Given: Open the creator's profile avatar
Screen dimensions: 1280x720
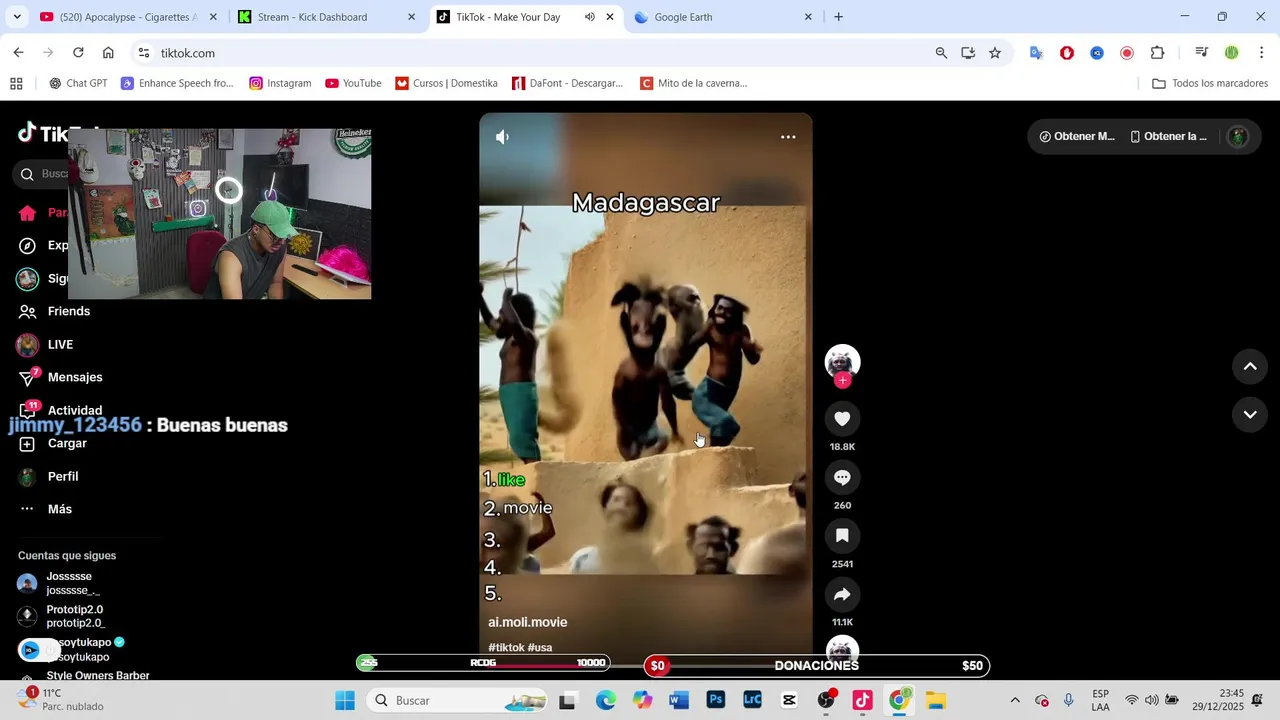Looking at the screenshot, I should [842, 360].
